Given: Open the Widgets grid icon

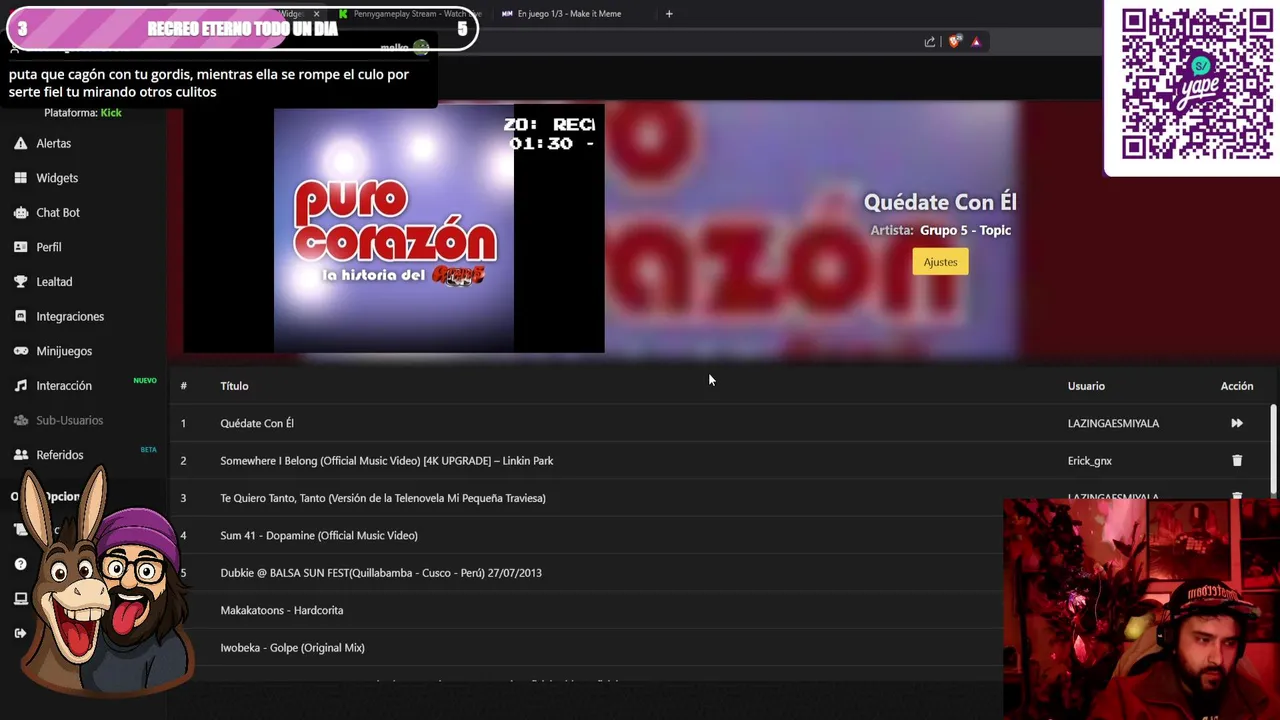Looking at the screenshot, I should pos(20,178).
